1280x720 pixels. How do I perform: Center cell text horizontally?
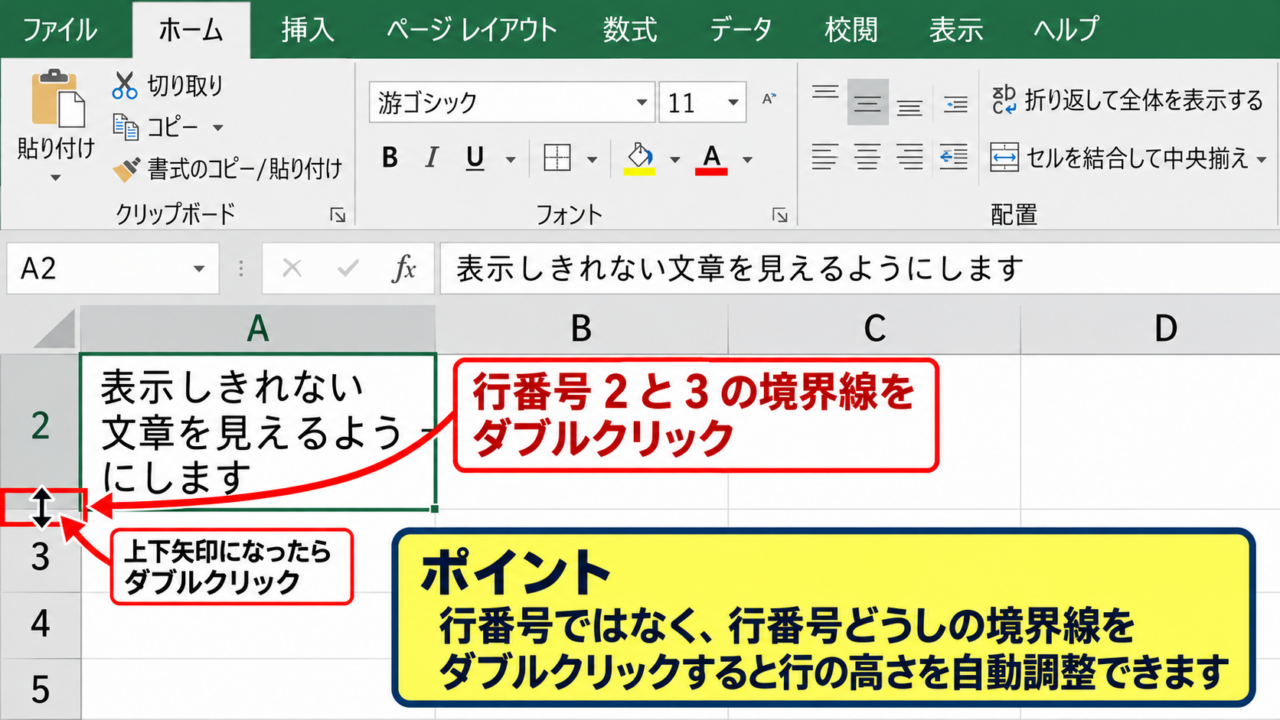[867, 157]
